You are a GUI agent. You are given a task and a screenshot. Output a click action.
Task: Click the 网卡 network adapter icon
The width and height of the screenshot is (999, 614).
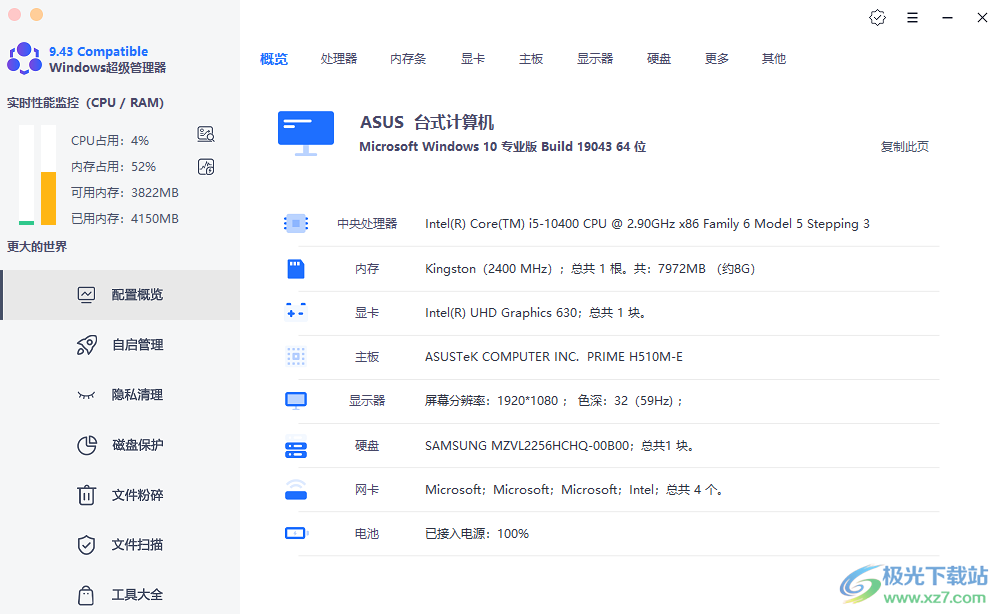click(296, 490)
